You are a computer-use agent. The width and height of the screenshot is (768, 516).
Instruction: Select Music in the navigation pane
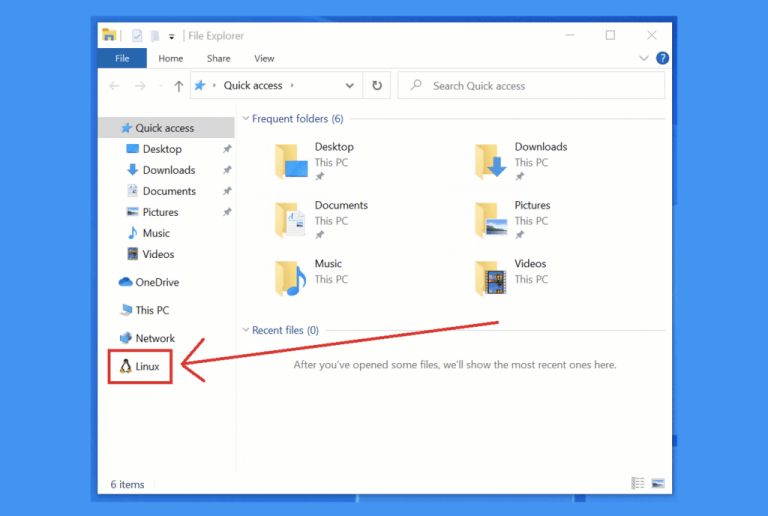point(156,233)
